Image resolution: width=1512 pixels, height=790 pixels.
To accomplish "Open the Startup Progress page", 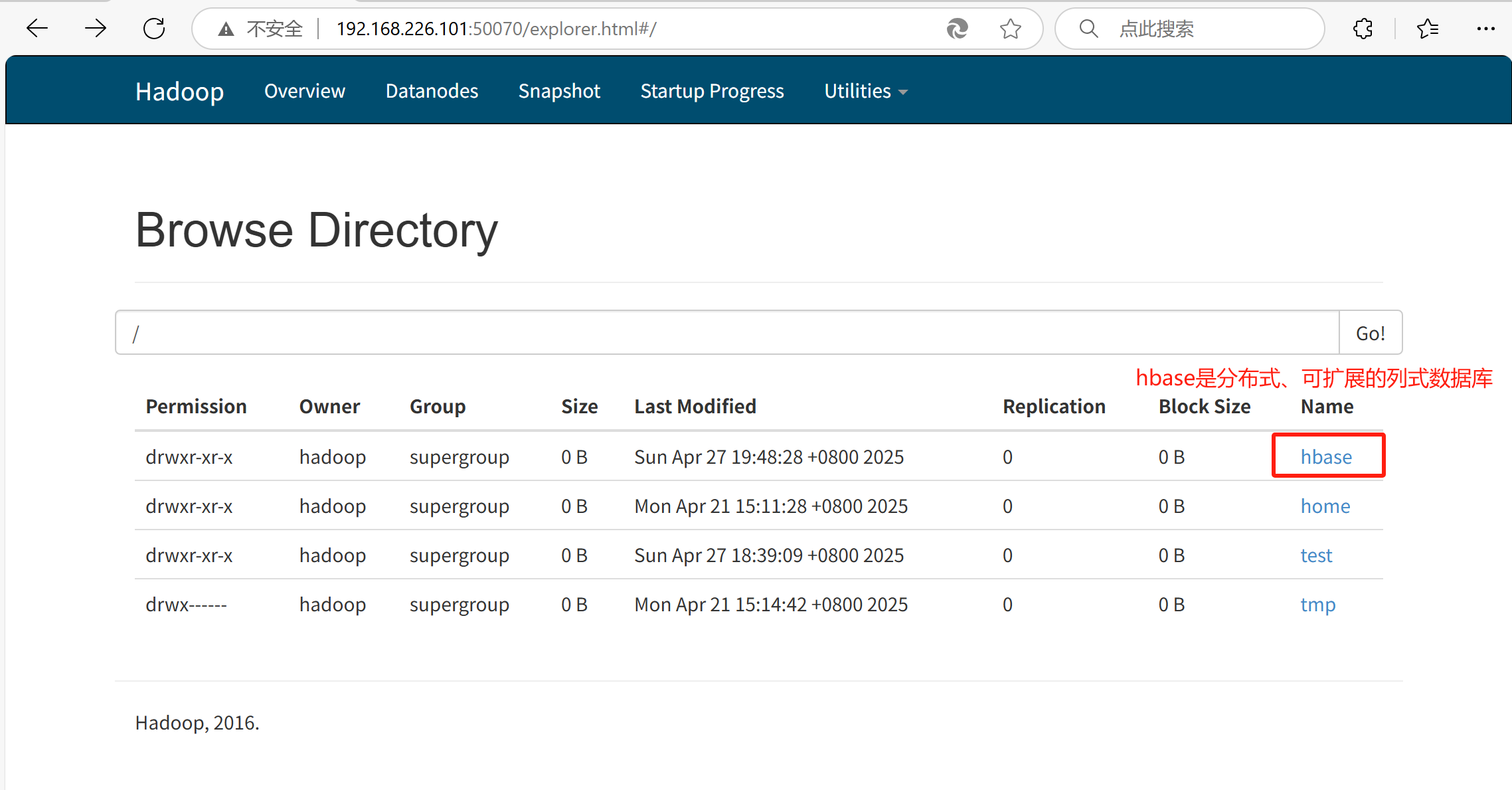I will (712, 91).
